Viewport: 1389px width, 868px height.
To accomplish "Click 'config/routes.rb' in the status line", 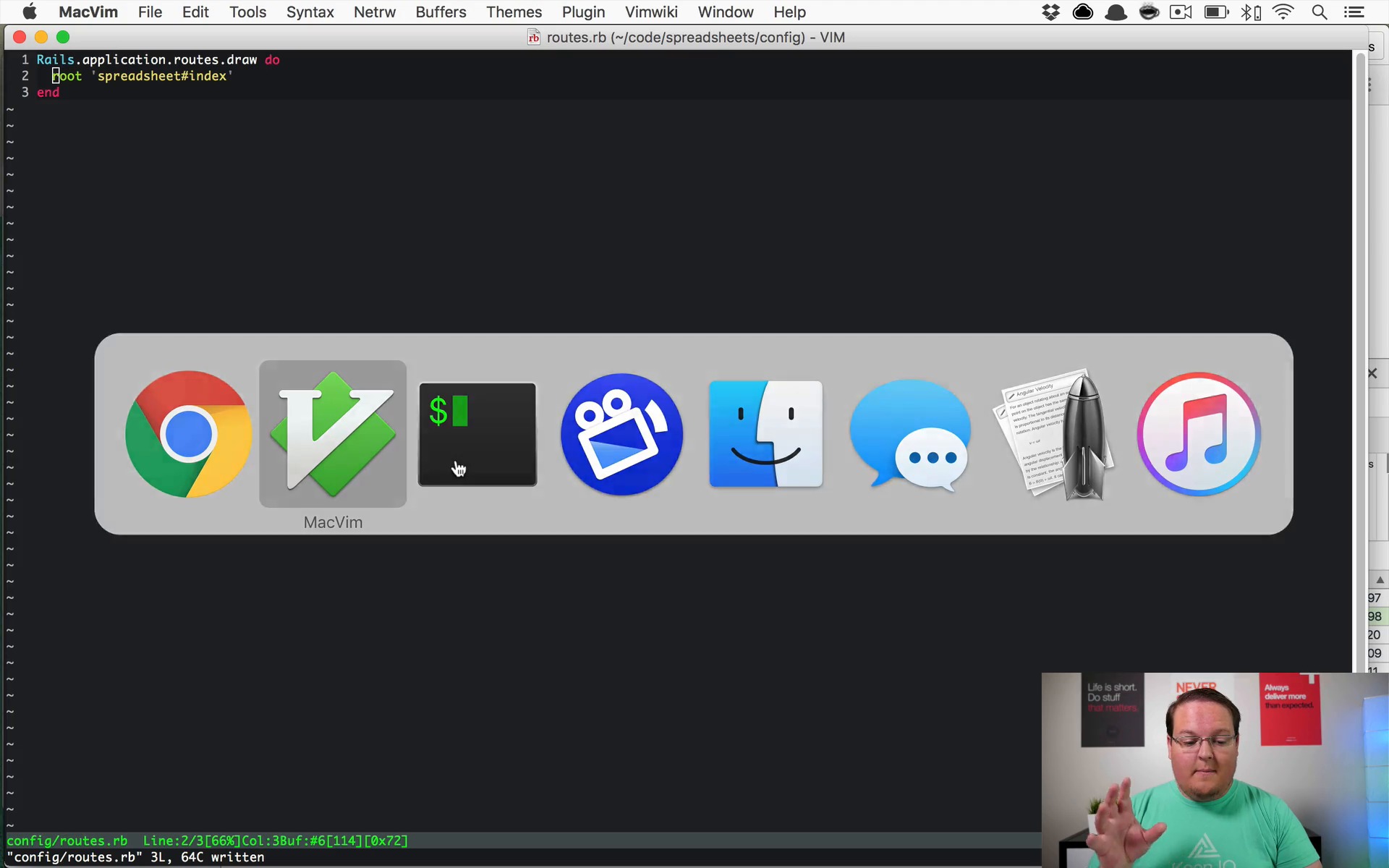I will (x=67, y=841).
